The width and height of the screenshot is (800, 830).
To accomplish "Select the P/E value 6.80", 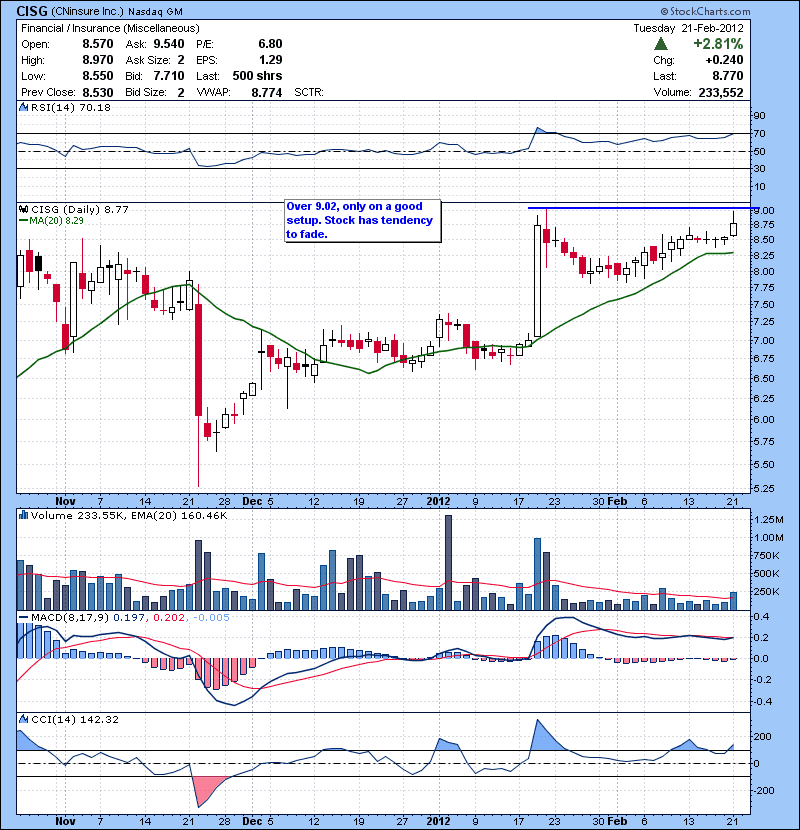I will coord(270,44).
